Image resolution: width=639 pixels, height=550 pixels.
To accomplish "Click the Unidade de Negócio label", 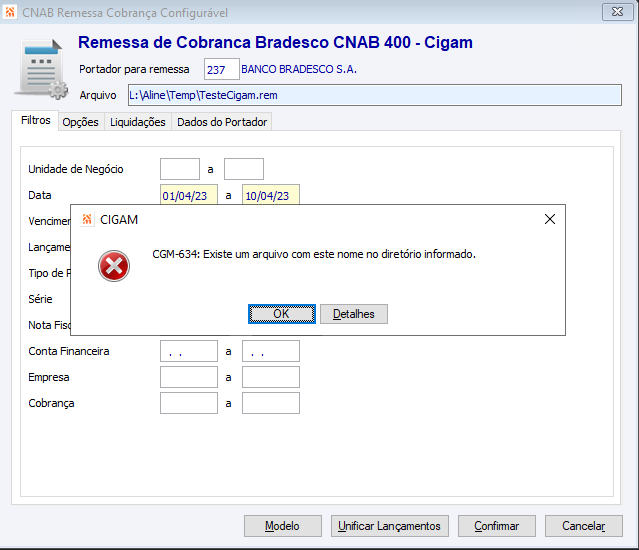I will [76, 169].
